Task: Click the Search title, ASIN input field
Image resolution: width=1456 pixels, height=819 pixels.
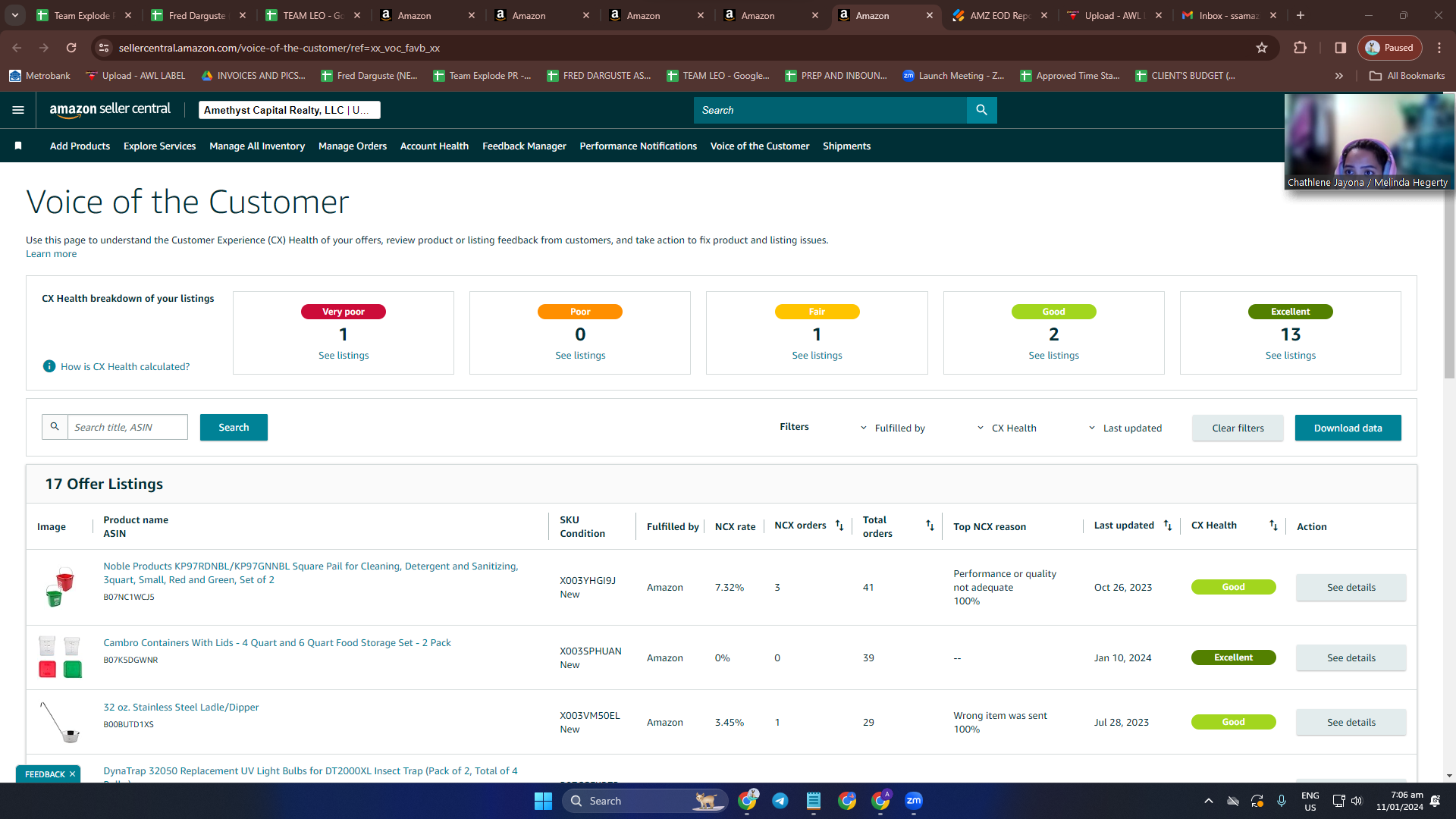Action: [127, 427]
